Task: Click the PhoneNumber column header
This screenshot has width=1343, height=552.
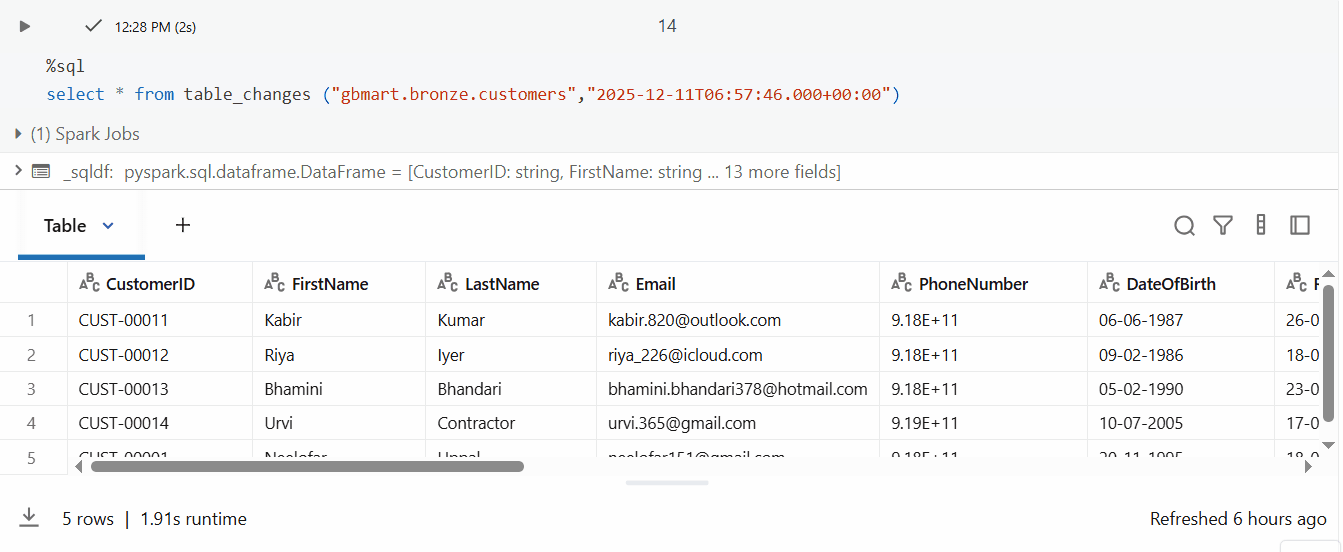Action: point(973,284)
